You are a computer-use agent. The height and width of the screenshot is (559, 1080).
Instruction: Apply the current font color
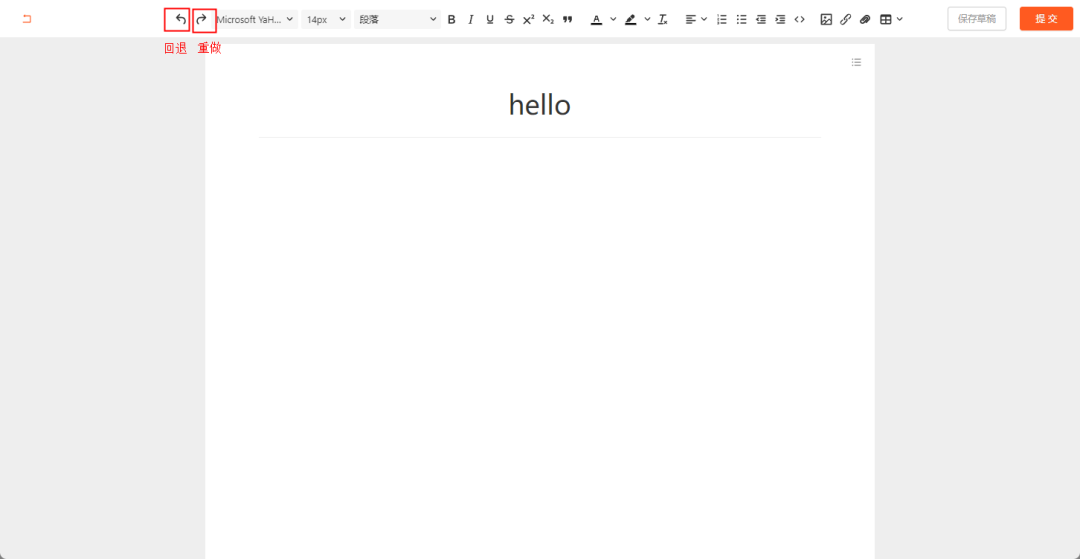(x=596, y=19)
